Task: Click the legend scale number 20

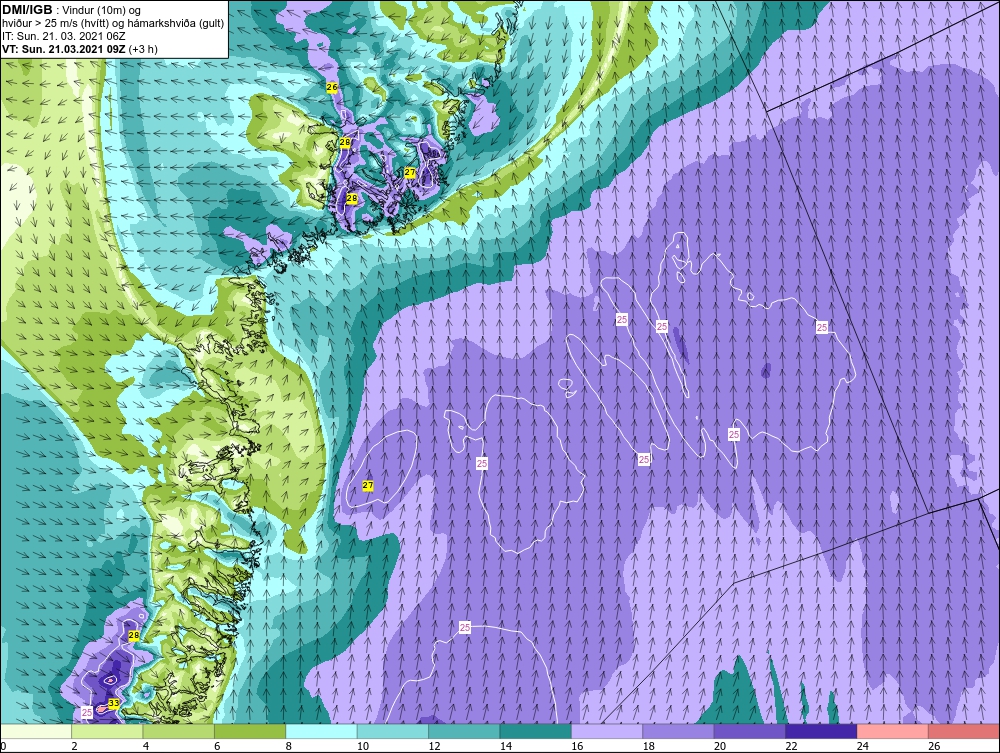Action: pos(720,746)
